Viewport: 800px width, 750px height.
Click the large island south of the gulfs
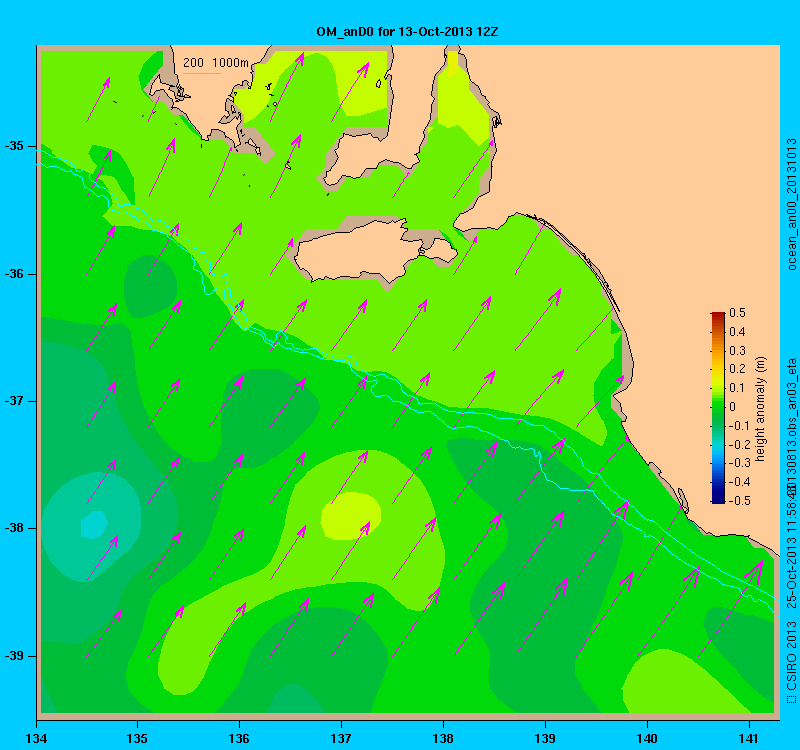point(374,252)
